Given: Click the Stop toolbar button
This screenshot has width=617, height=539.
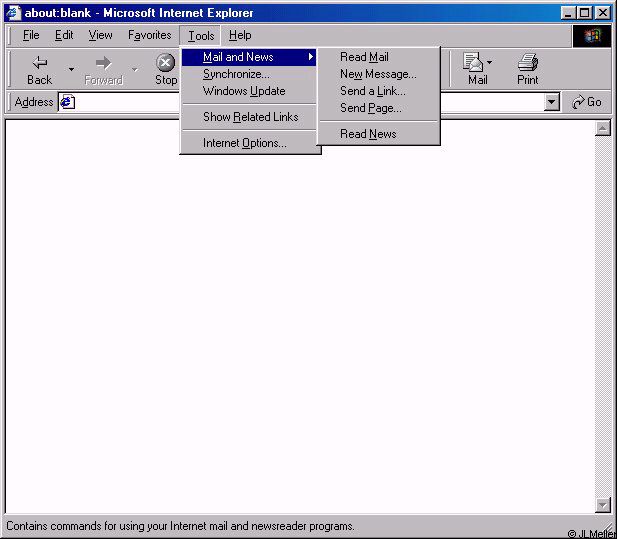Looking at the screenshot, I should click(x=166, y=70).
